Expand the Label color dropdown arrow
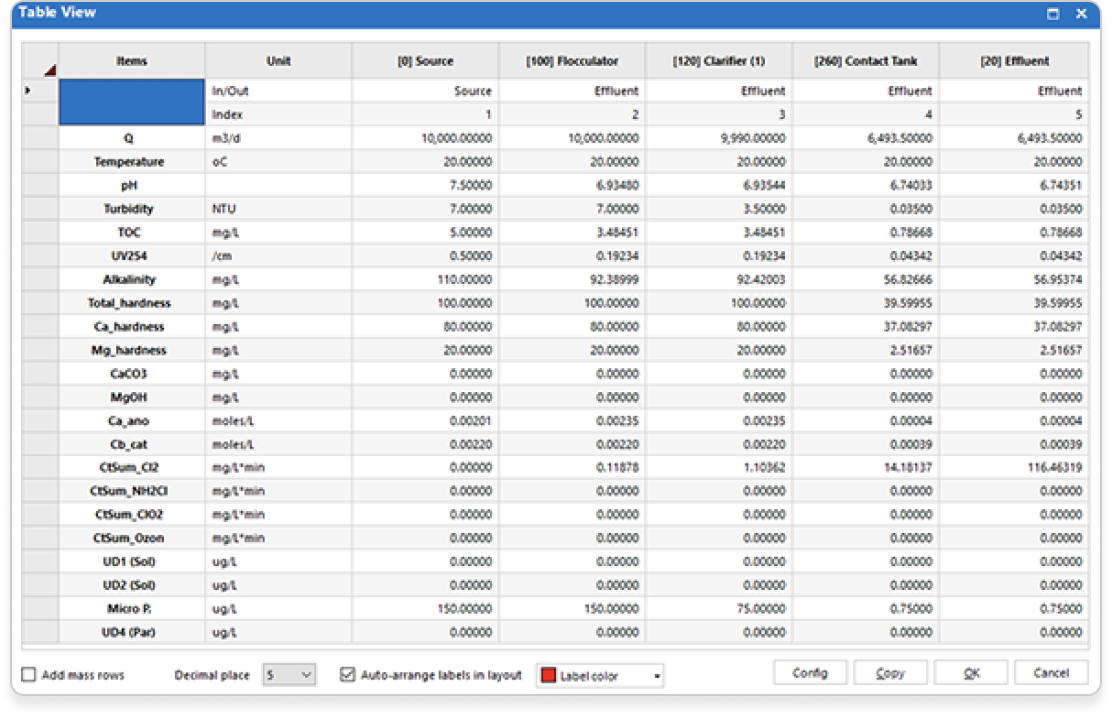Screen dimensions: 1112x716 point(657,676)
